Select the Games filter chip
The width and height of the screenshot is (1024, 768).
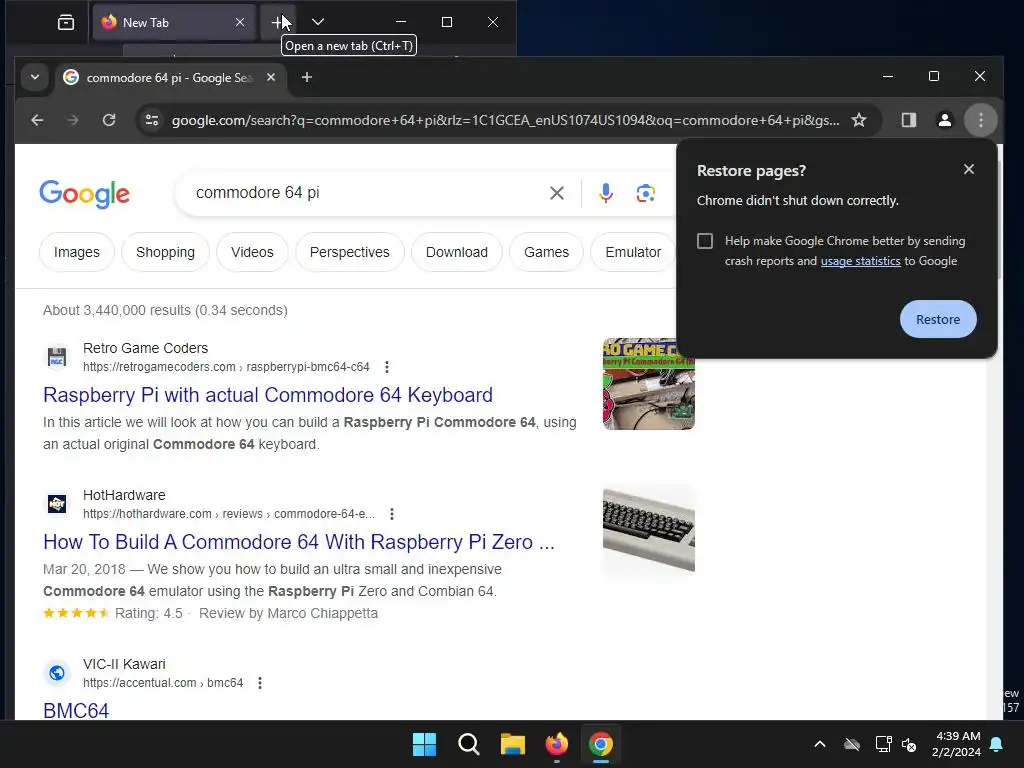546,252
